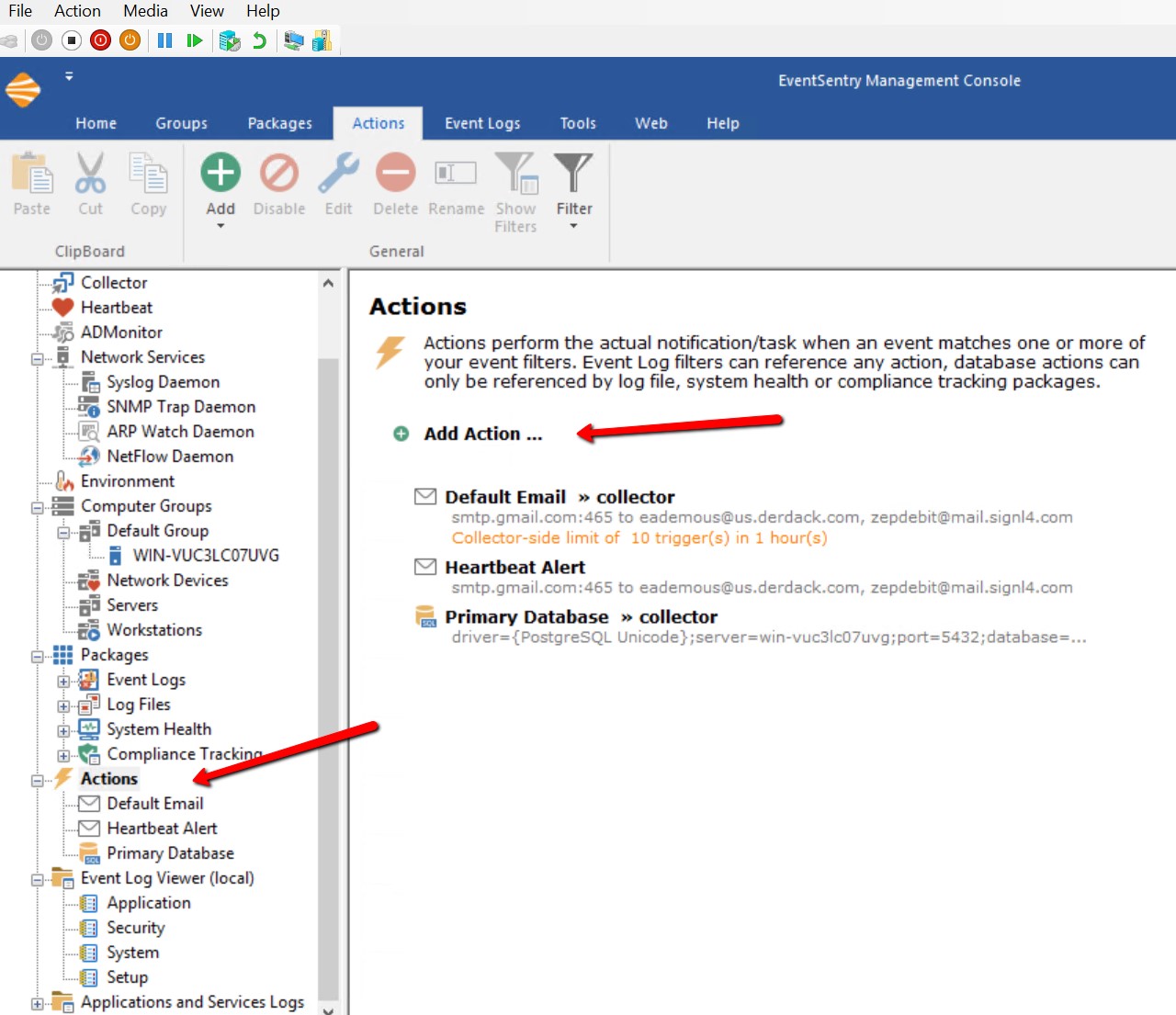This screenshot has width=1176, height=1015.
Task: Expand the Compliance Tracking node
Action: [63, 756]
